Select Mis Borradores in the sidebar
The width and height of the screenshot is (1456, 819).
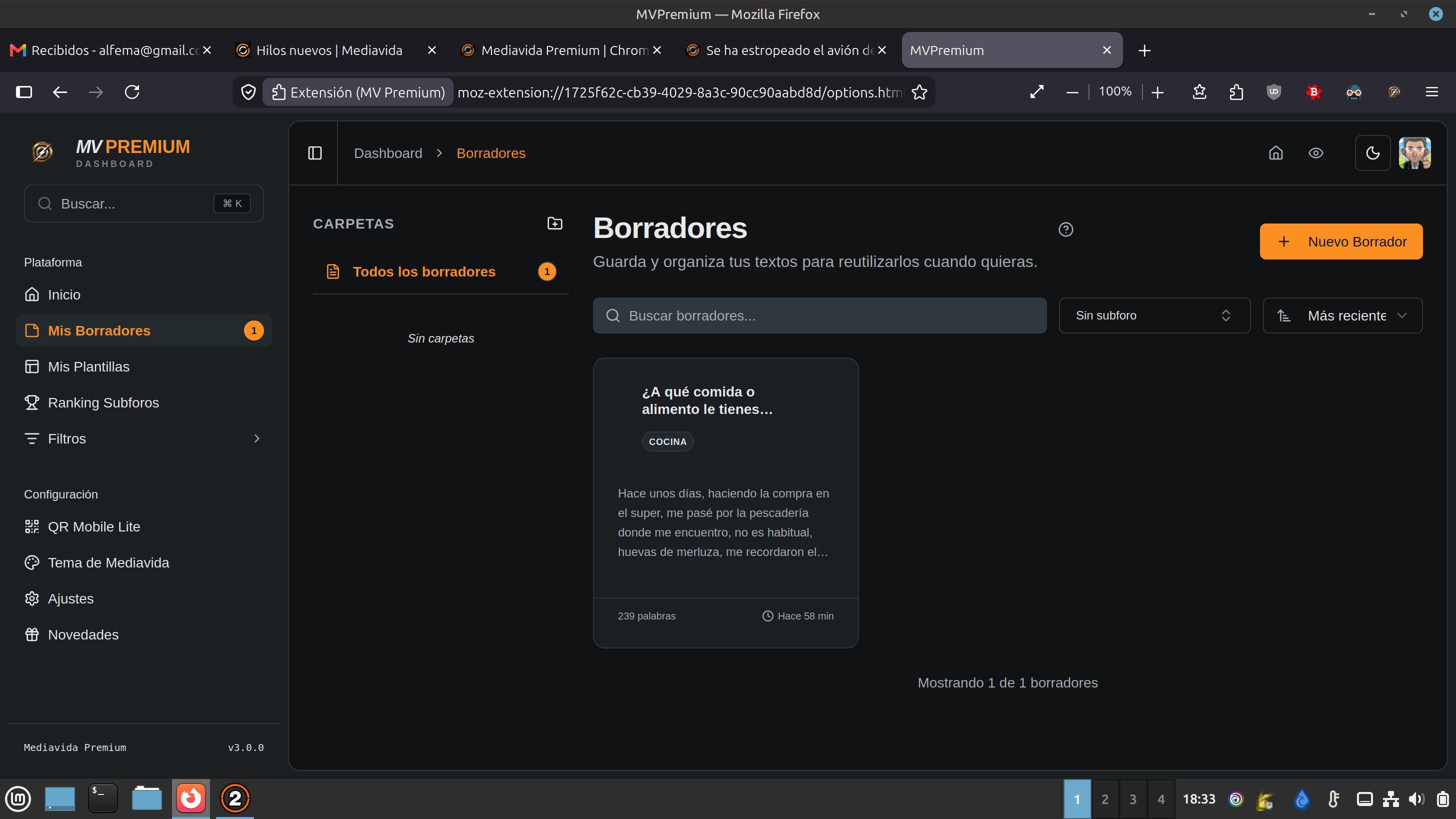[144, 330]
